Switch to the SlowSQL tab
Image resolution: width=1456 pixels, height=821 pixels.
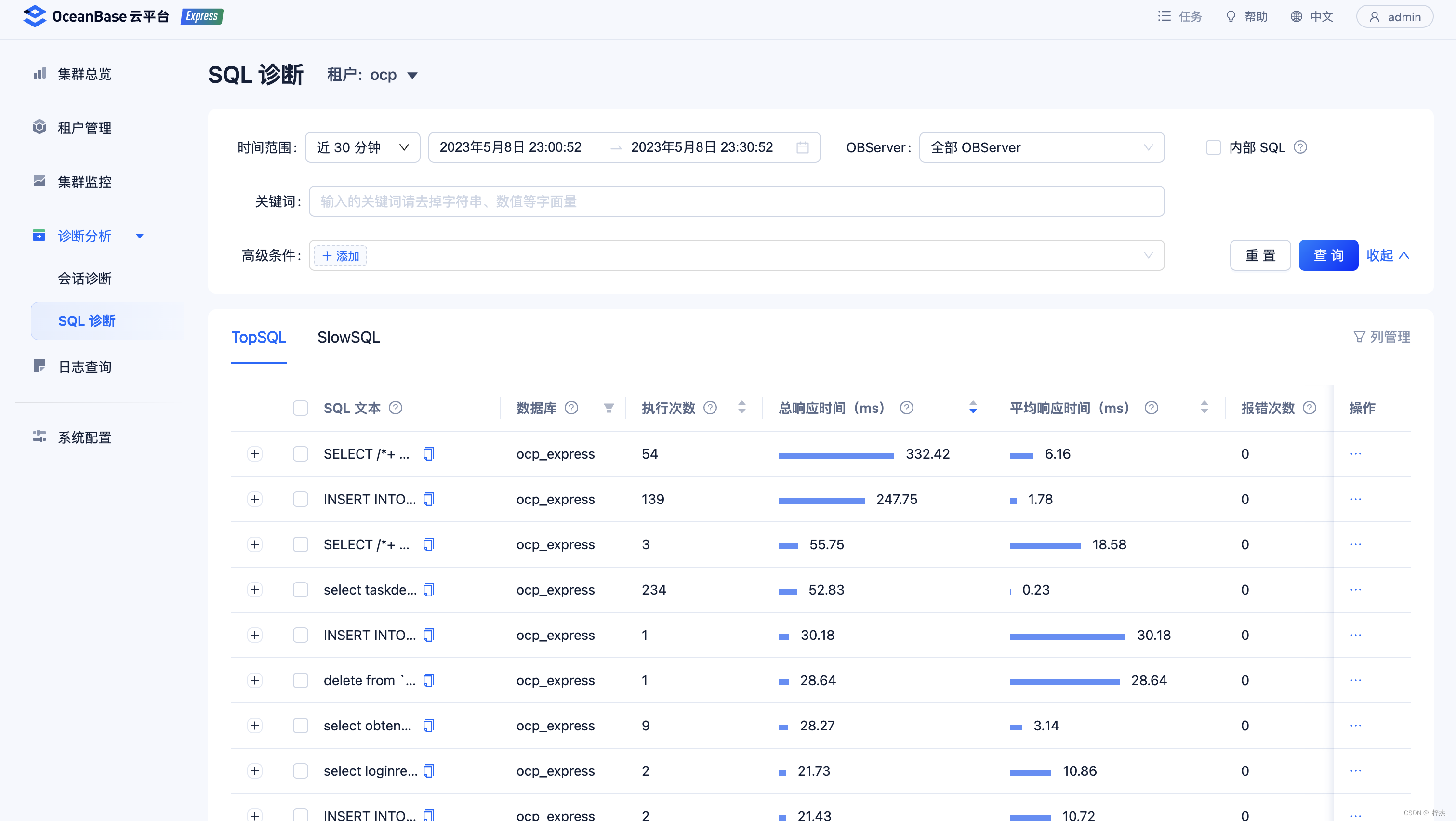click(348, 337)
